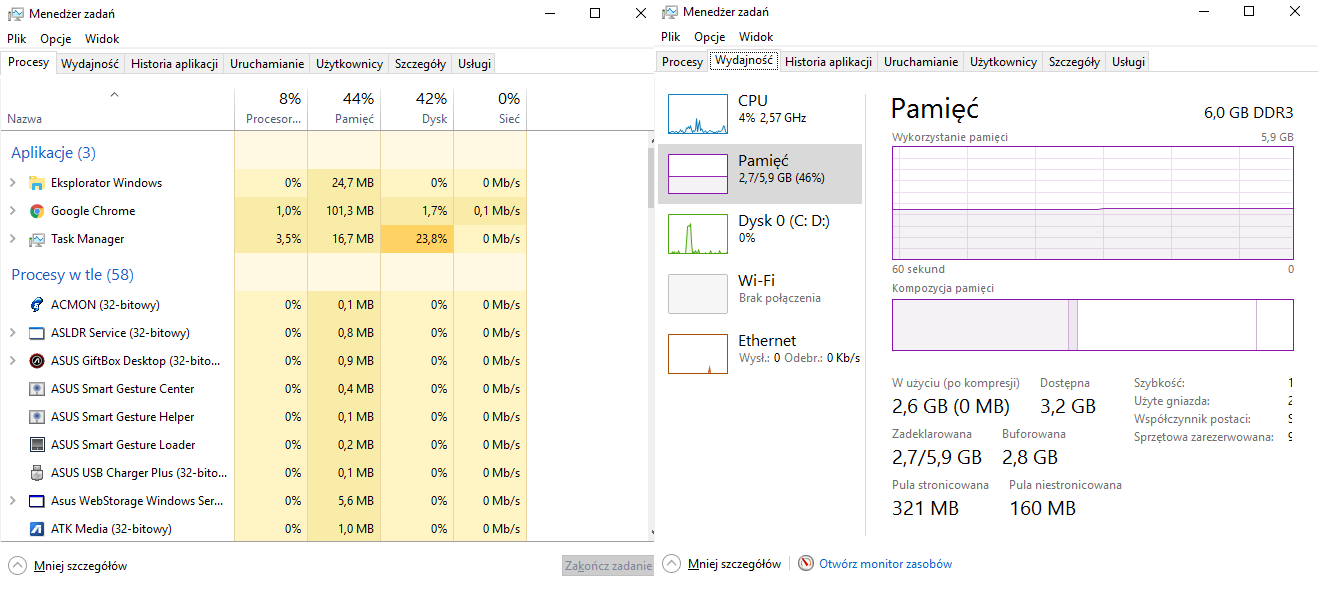Click the ASUS Smart Gesture Loader icon

[x=37, y=445]
